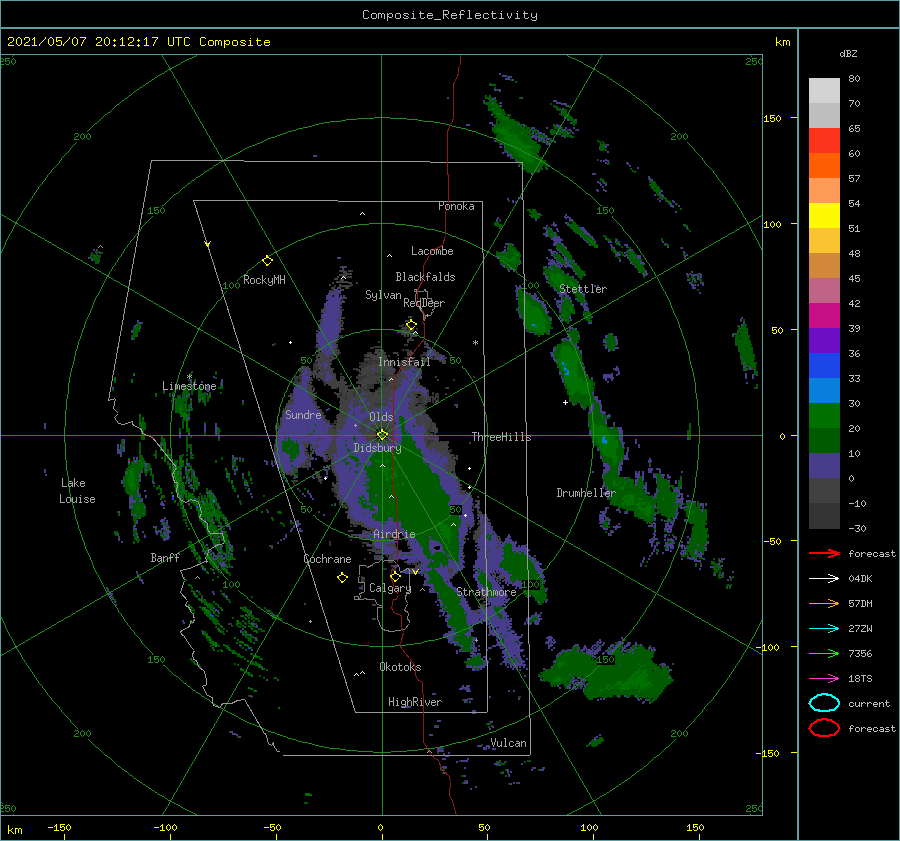The image size is (900, 841).
Task: Click the yellow diamond above Calgary label
Action: coord(395,576)
